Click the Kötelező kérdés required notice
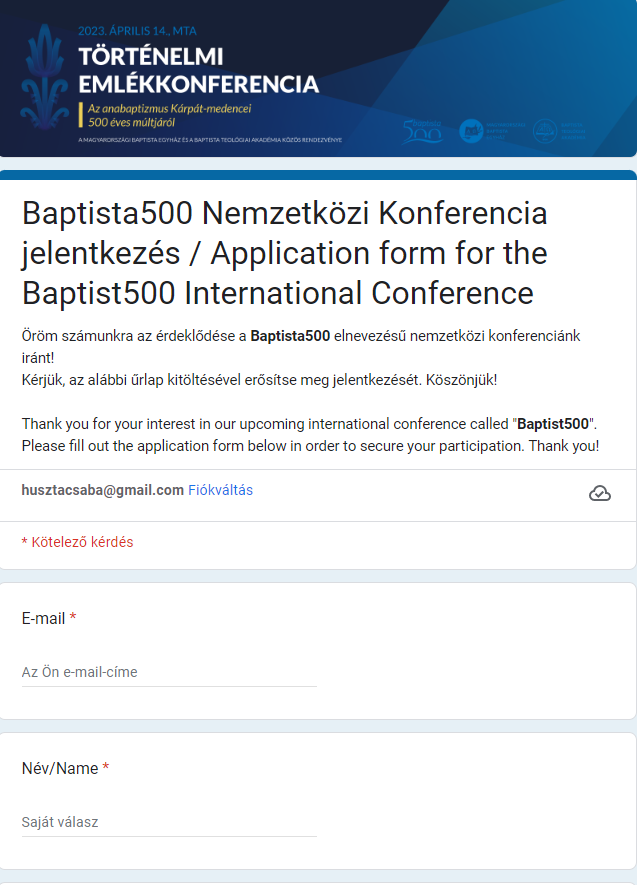The image size is (637, 885). (77, 542)
